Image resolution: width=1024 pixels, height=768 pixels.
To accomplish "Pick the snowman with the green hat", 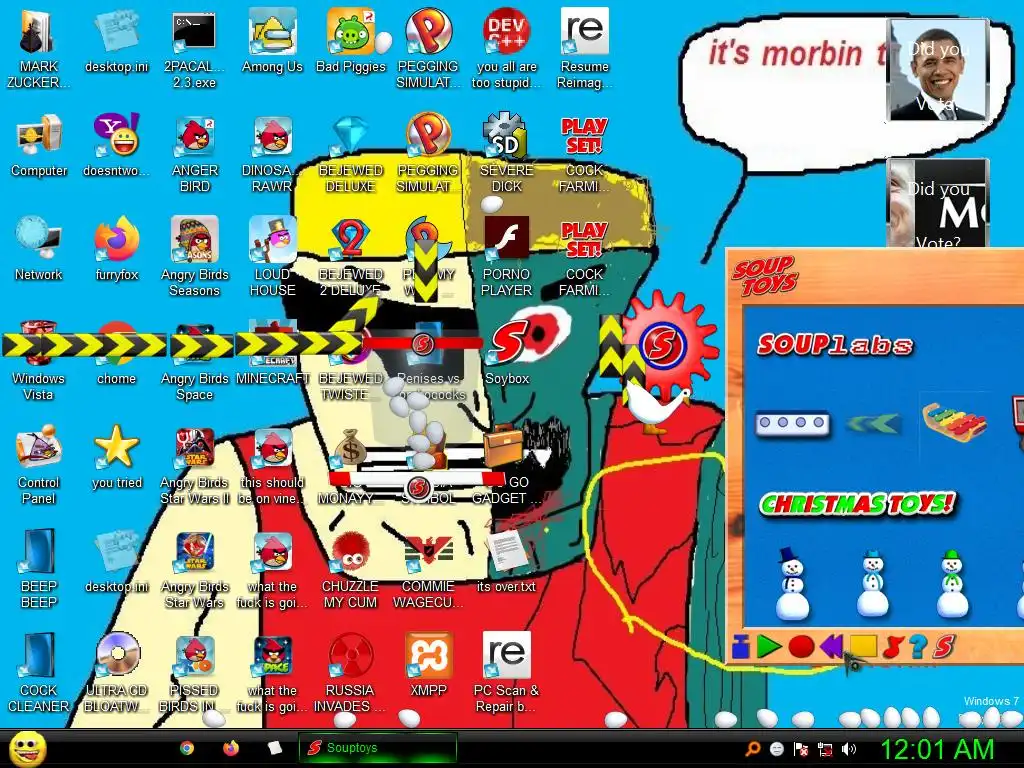I will tap(952, 584).
